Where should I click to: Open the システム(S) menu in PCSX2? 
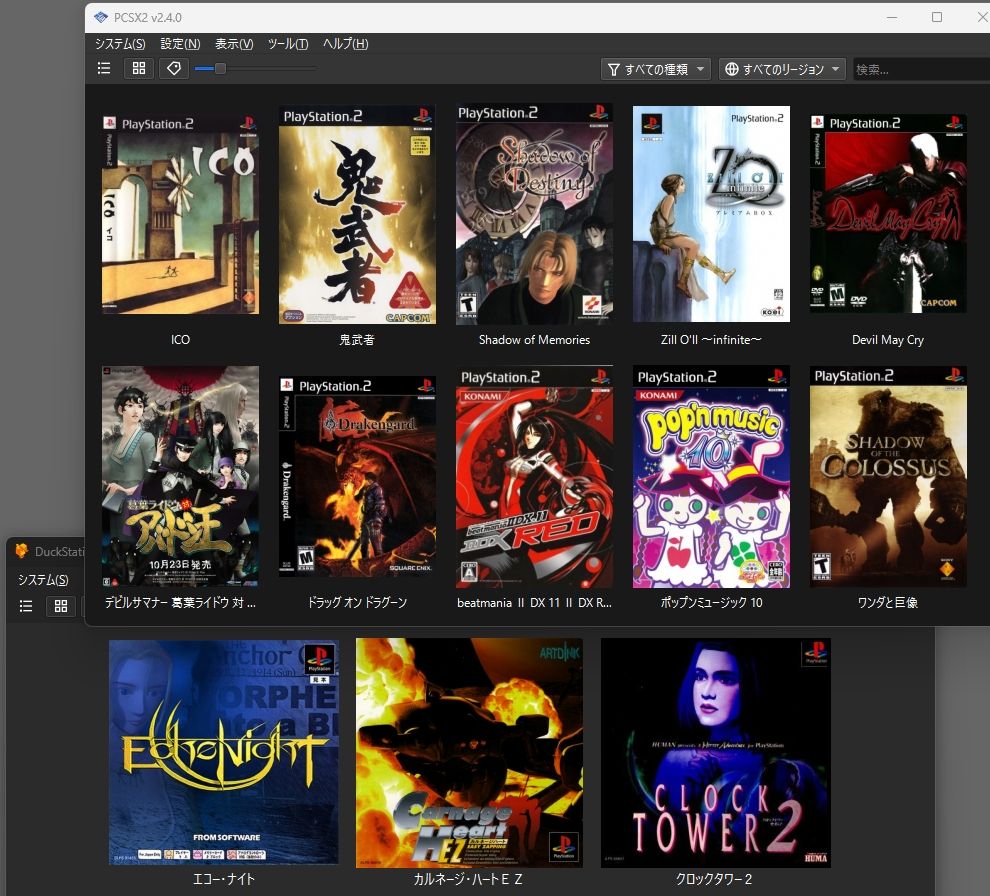pos(120,44)
